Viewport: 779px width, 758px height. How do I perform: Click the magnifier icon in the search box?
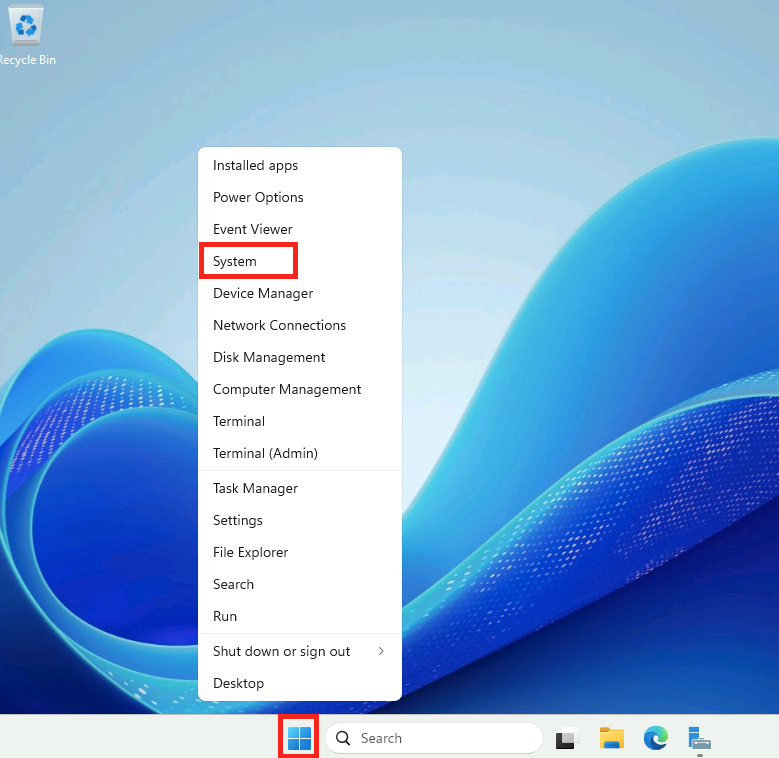[x=343, y=738]
